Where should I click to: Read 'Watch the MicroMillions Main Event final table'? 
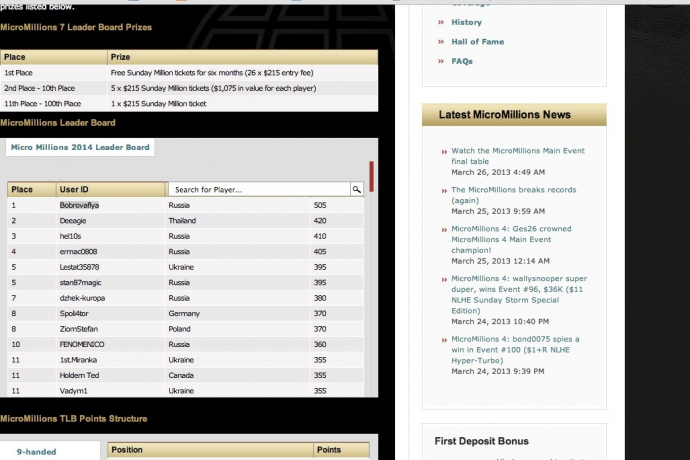click(518, 156)
